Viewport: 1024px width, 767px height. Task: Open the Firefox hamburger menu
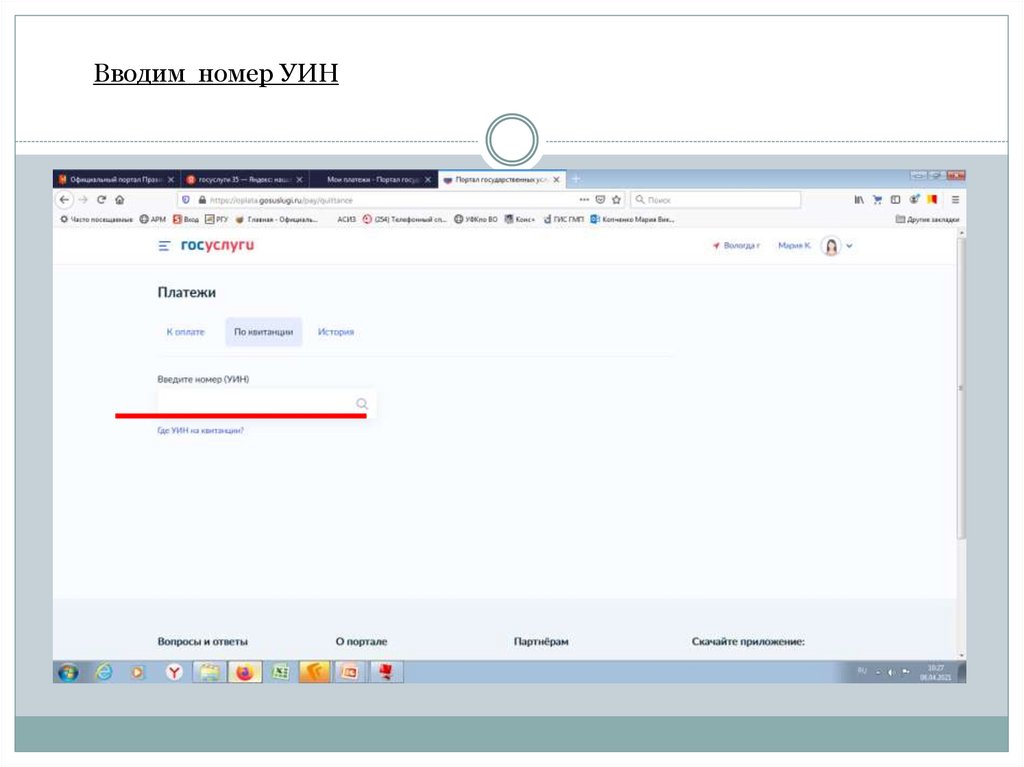[955, 199]
